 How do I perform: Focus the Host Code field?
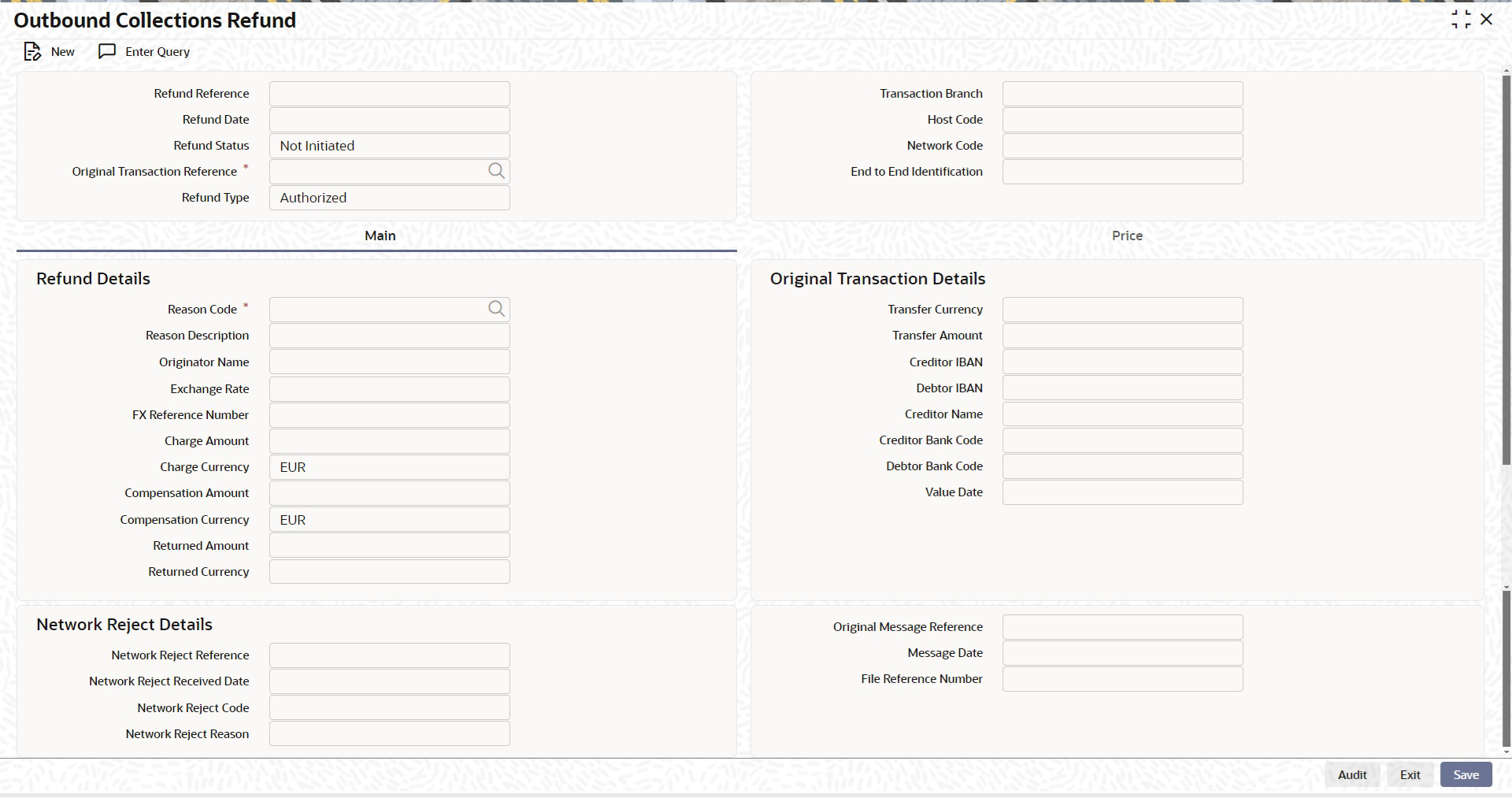1123,120
